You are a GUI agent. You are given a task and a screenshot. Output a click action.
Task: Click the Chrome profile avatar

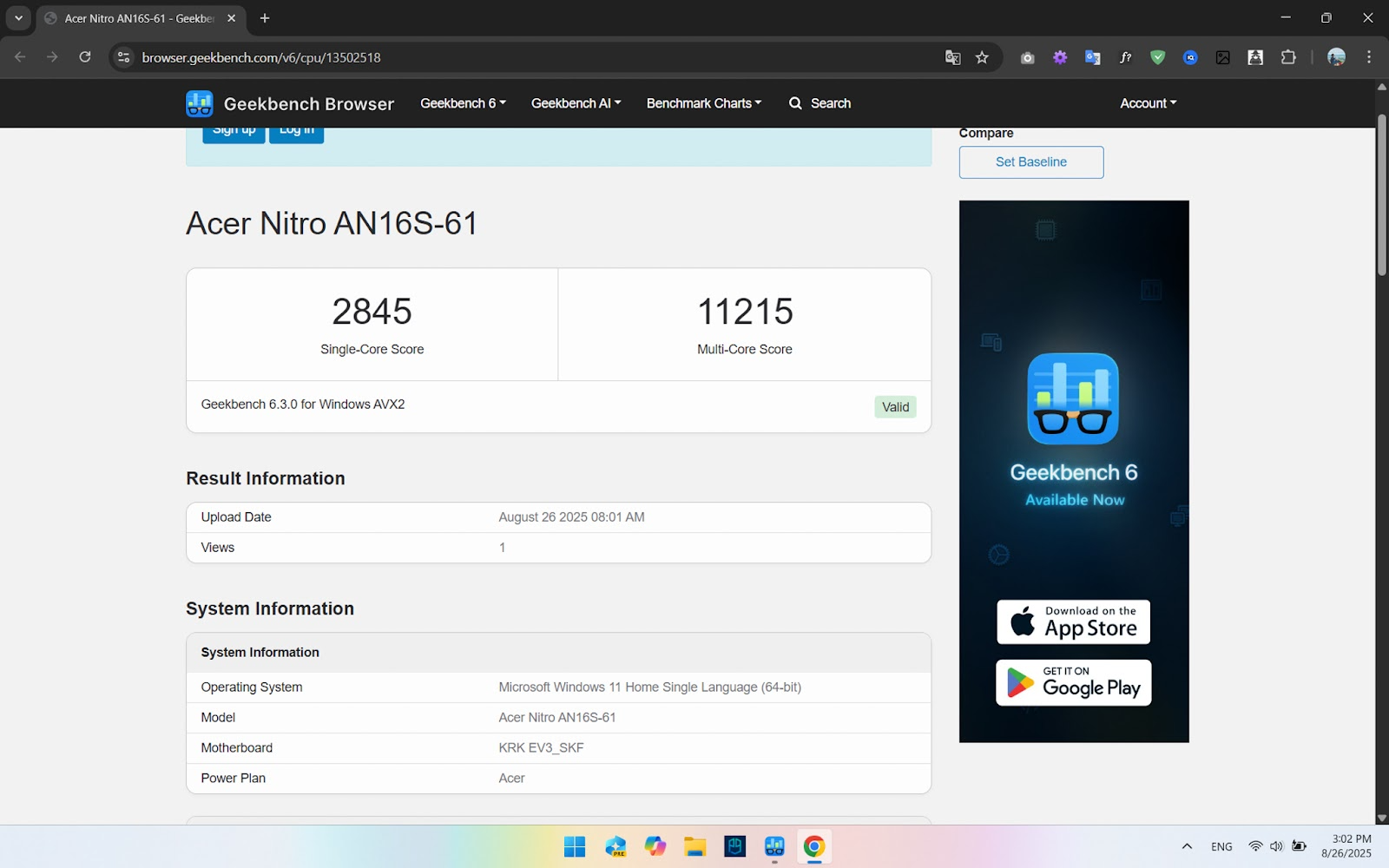tap(1337, 57)
